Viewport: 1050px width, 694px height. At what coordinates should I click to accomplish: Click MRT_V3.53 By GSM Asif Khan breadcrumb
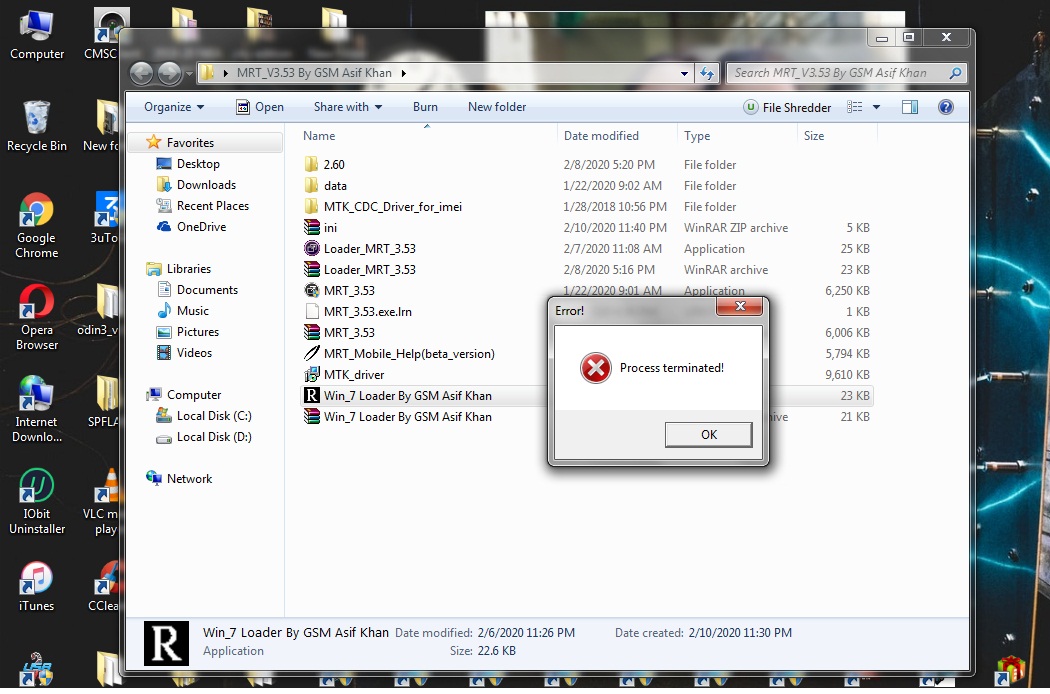coord(314,73)
